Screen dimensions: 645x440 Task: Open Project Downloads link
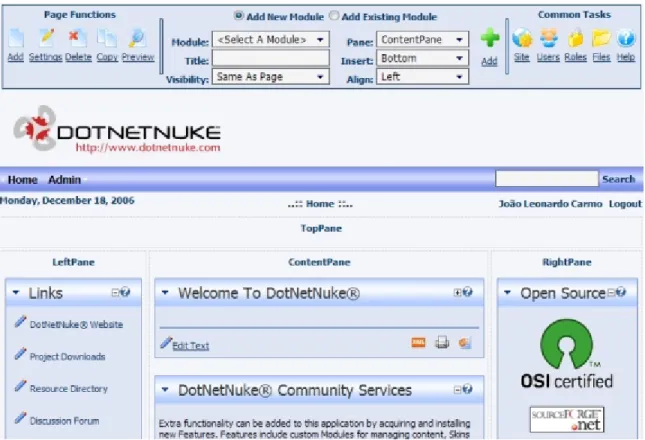[67, 357]
